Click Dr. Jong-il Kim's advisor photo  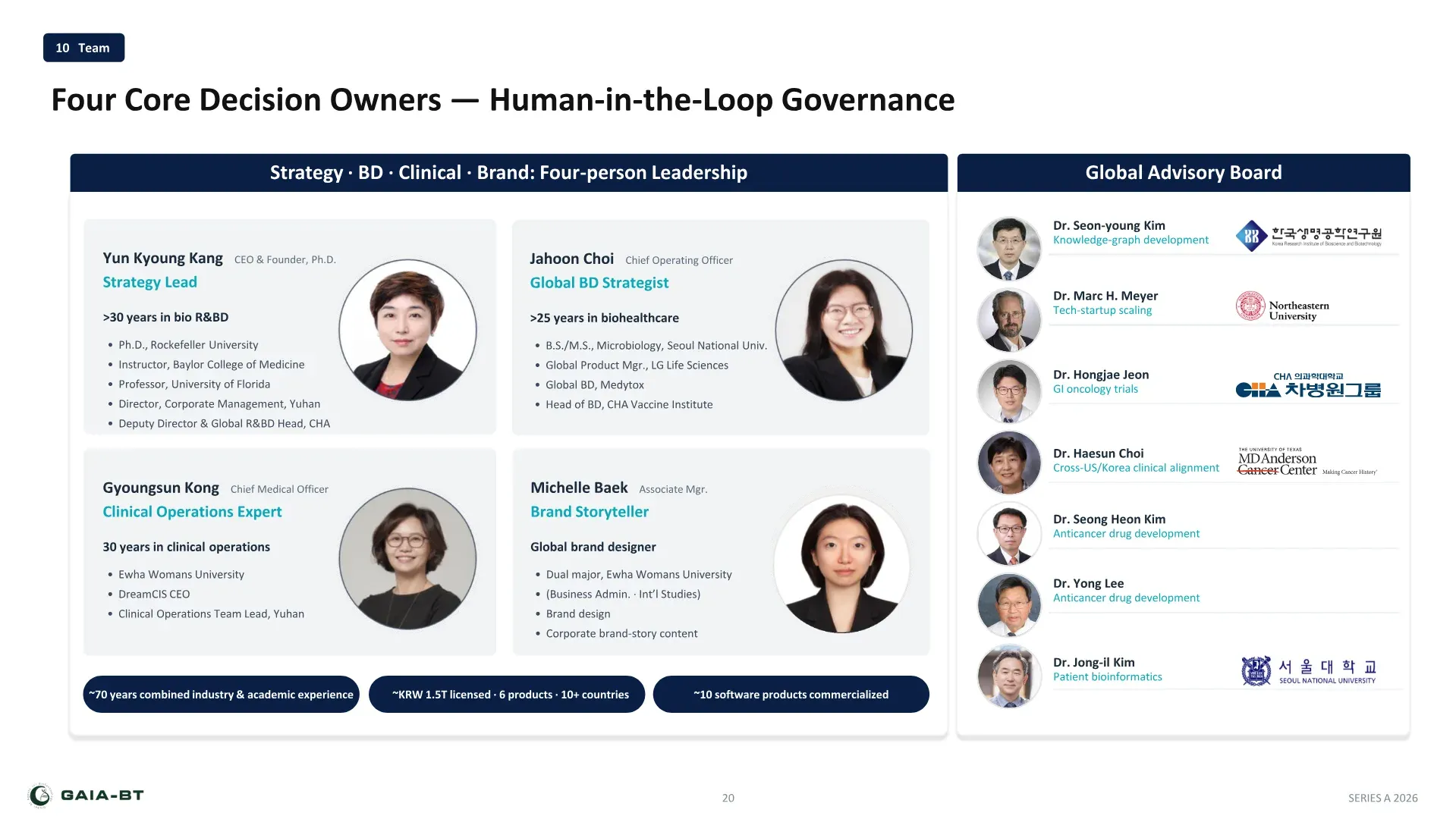tap(1009, 676)
